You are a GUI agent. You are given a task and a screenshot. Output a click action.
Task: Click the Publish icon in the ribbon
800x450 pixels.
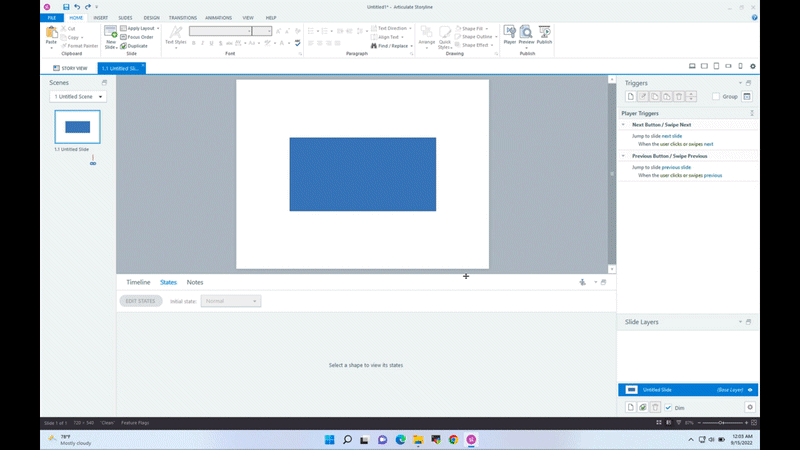point(544,35)
